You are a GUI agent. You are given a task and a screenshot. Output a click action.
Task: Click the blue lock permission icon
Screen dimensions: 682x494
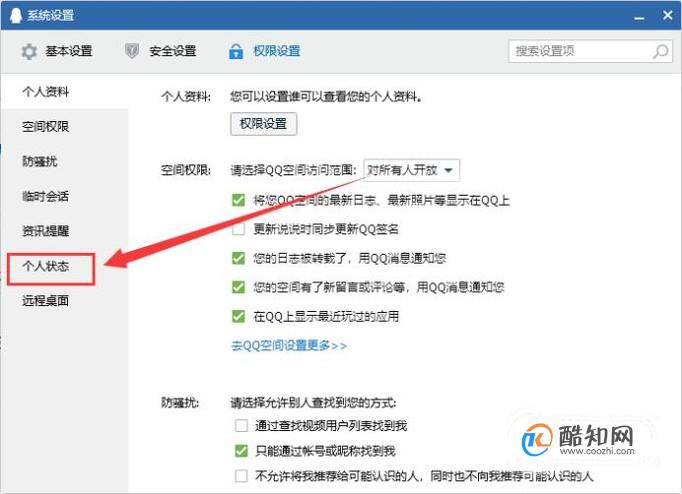pyautogui.click(x=236, y=51)
